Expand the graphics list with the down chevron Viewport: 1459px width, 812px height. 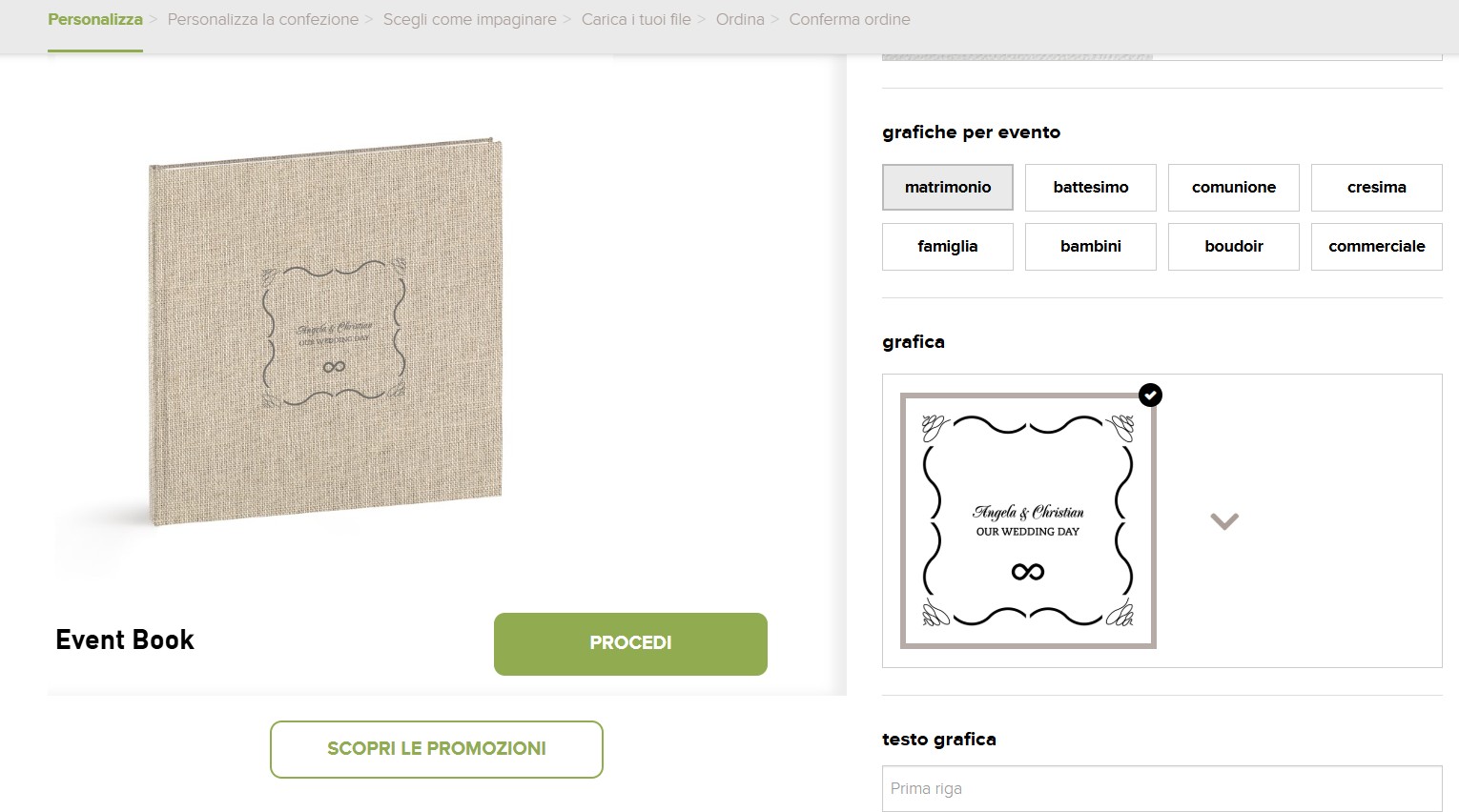[1224, 521]
